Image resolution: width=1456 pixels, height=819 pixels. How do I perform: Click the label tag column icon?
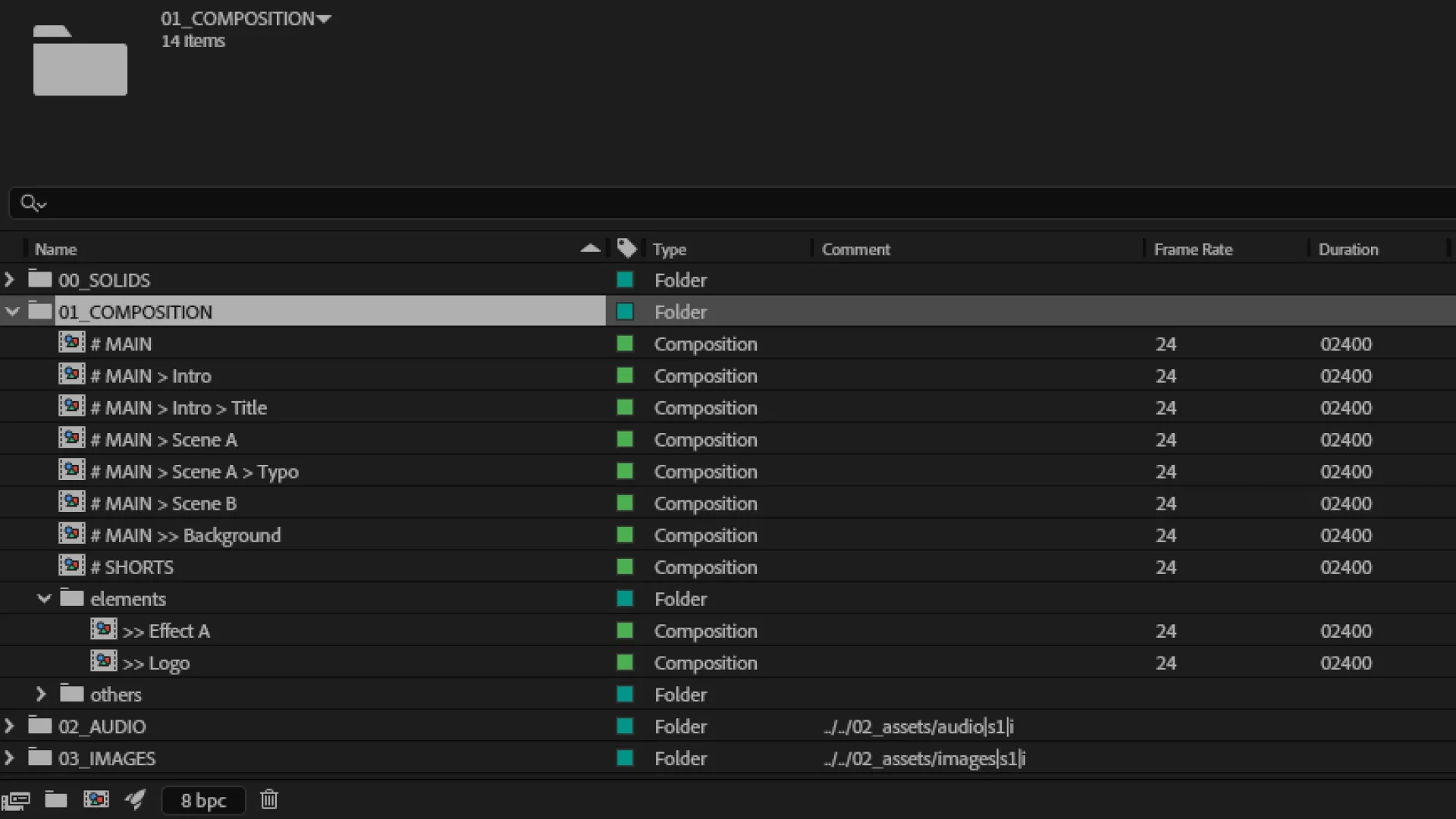pos(626,249)
